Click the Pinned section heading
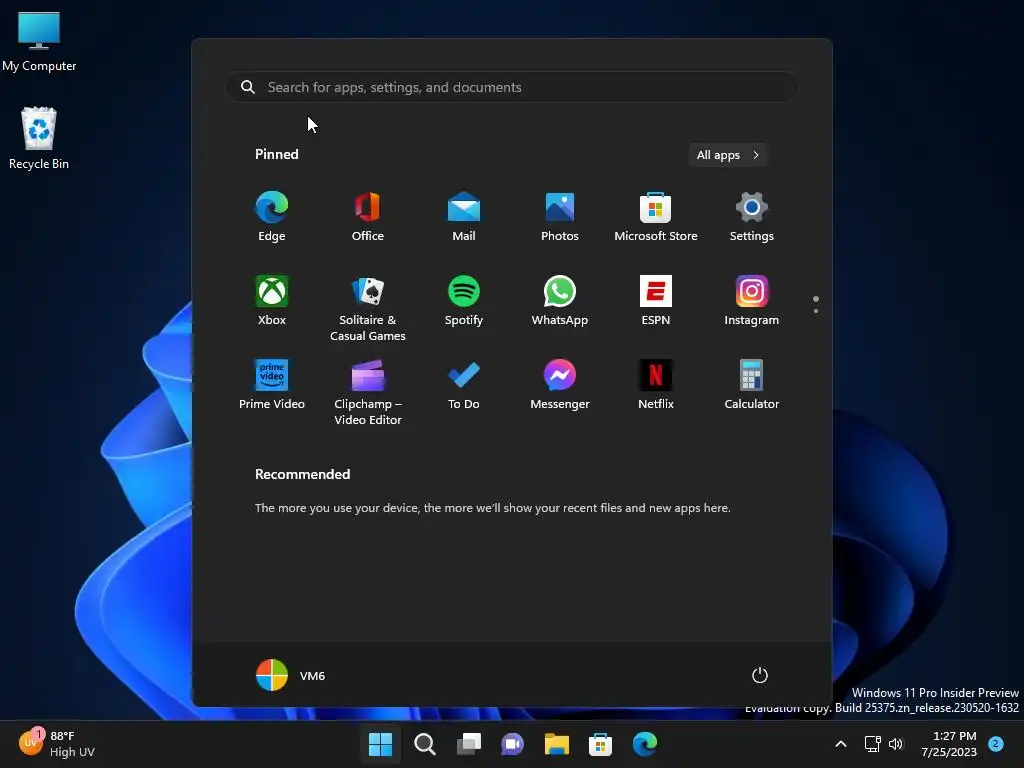 tap(277, 154)
